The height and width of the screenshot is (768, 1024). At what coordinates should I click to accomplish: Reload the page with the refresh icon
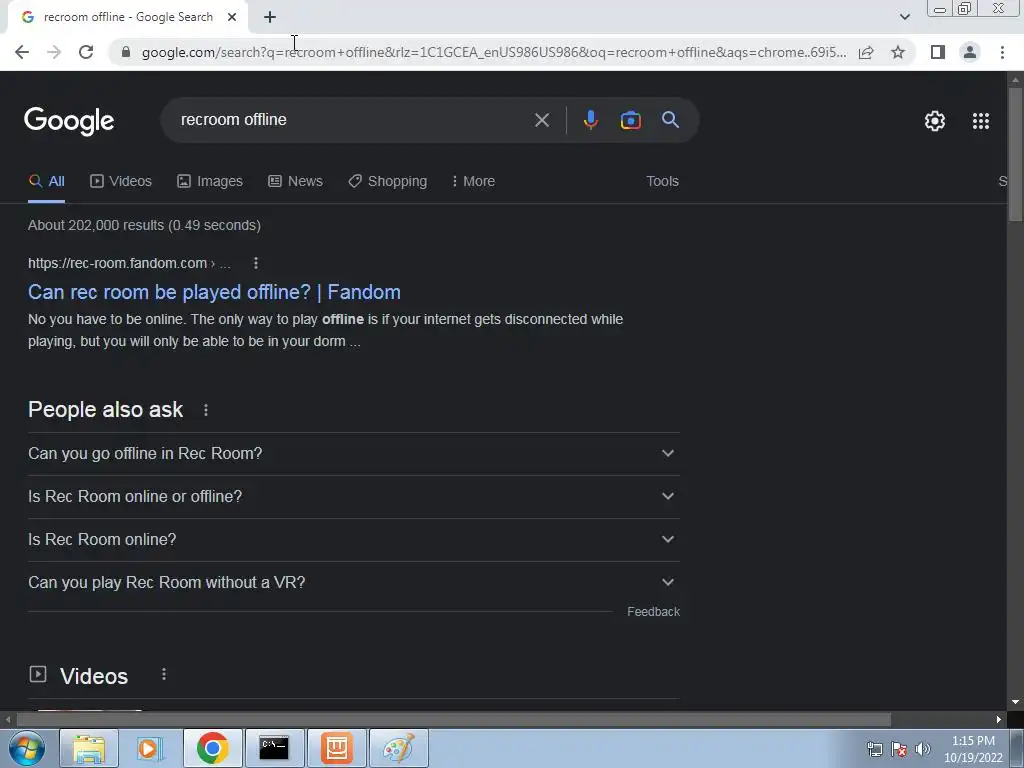tap(86, 52)
